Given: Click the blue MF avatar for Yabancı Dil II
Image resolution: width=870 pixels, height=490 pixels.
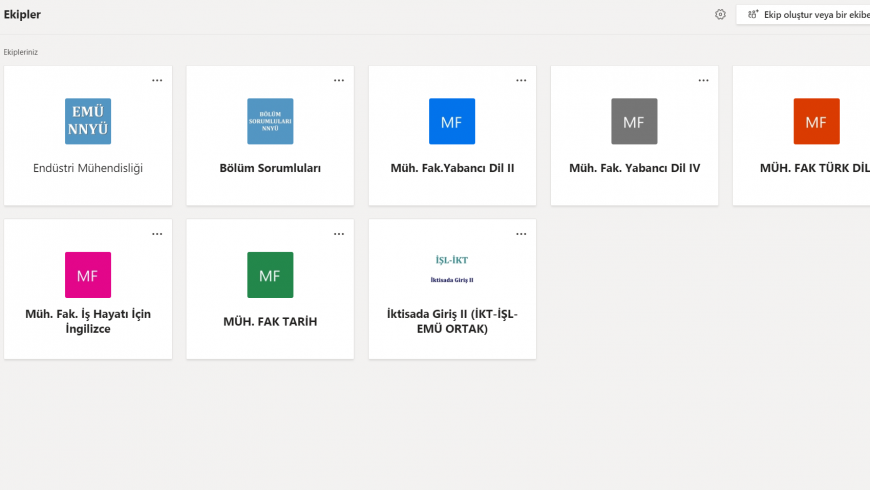Looking at the screenshot, I should pos(452,121).
